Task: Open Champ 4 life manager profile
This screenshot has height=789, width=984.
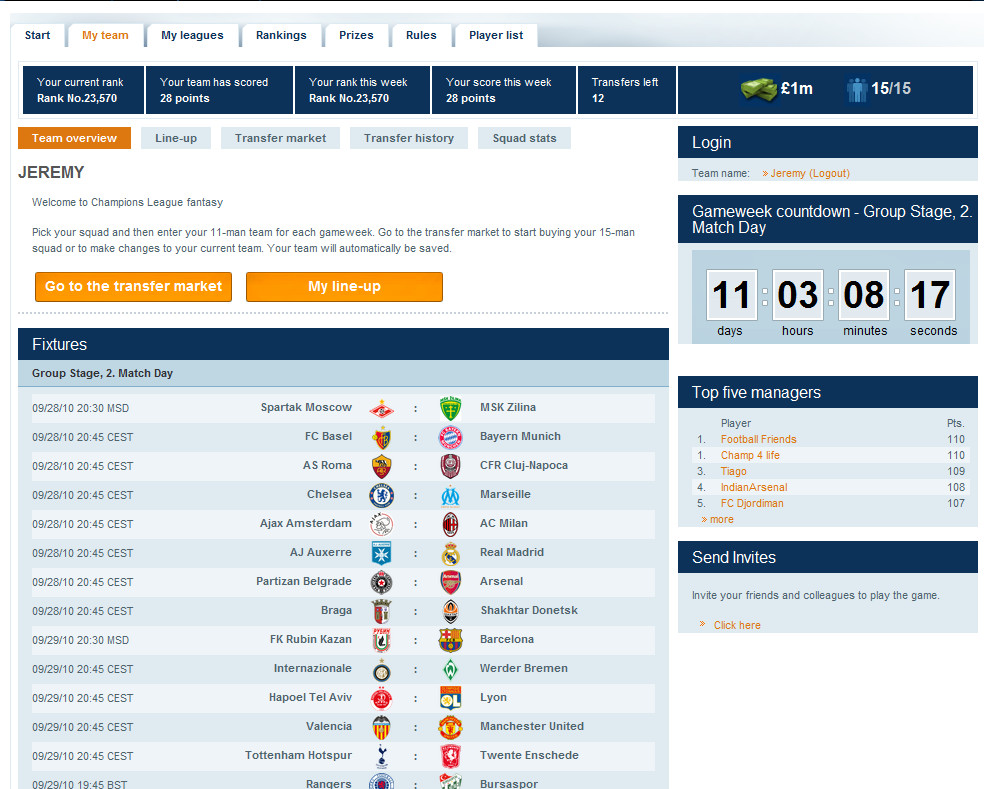Action: pyautogui.click(x=750, y=455)
